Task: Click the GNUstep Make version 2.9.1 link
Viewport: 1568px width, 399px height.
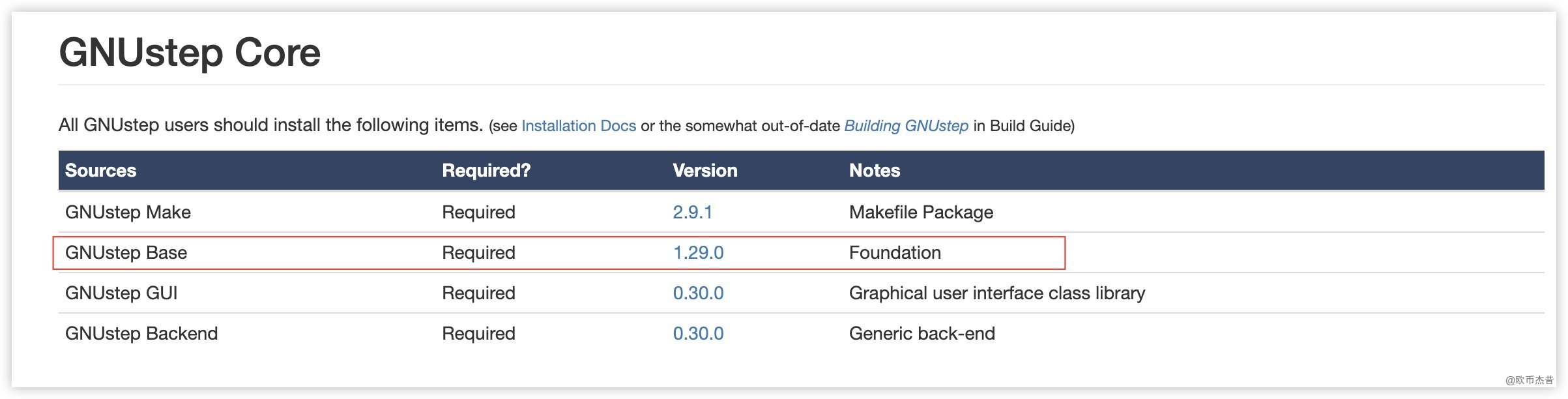Action: point(692,213)
